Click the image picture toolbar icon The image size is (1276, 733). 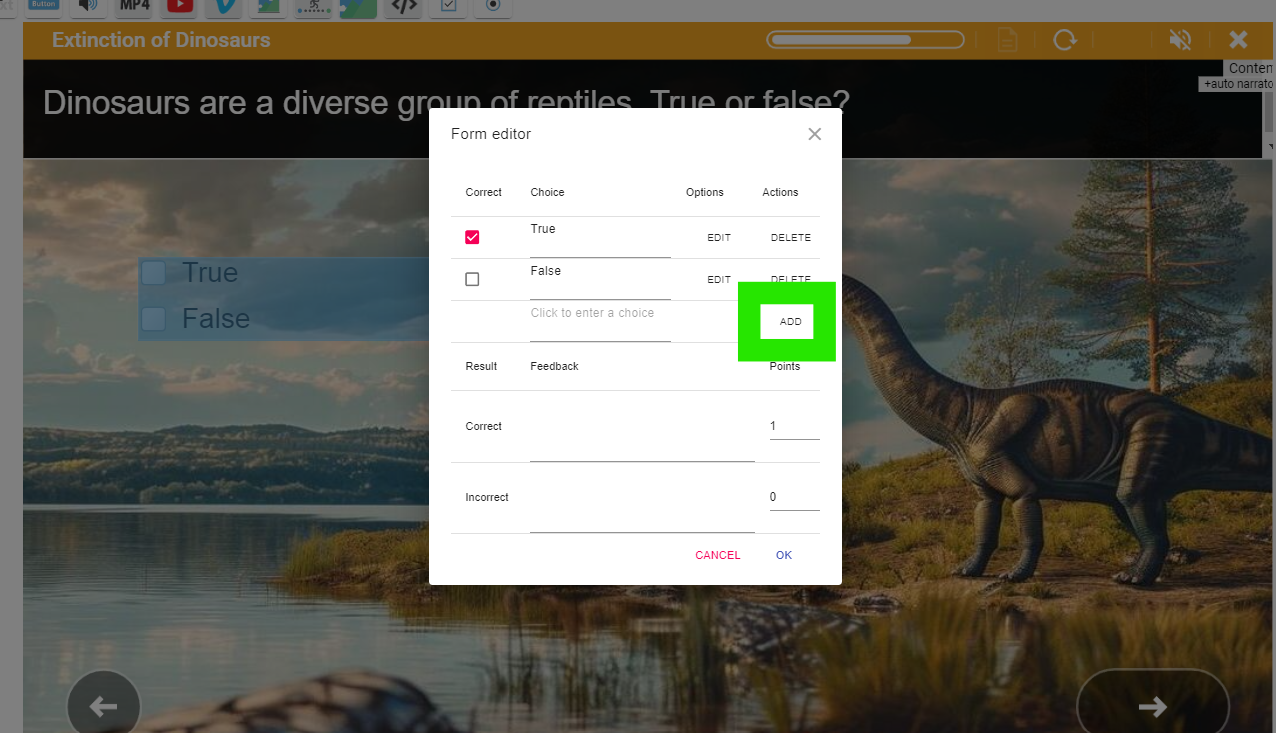(269, 6)
